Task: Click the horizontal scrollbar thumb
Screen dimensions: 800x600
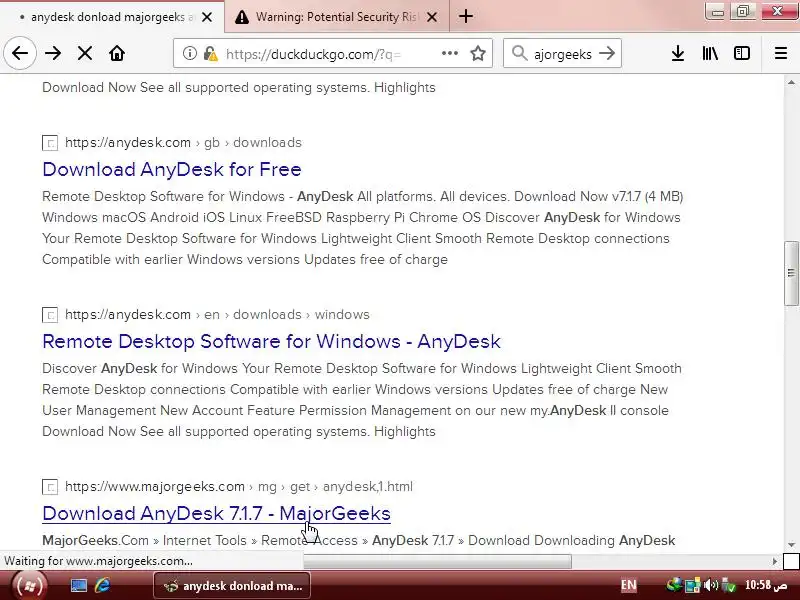Action: (437, 561)
